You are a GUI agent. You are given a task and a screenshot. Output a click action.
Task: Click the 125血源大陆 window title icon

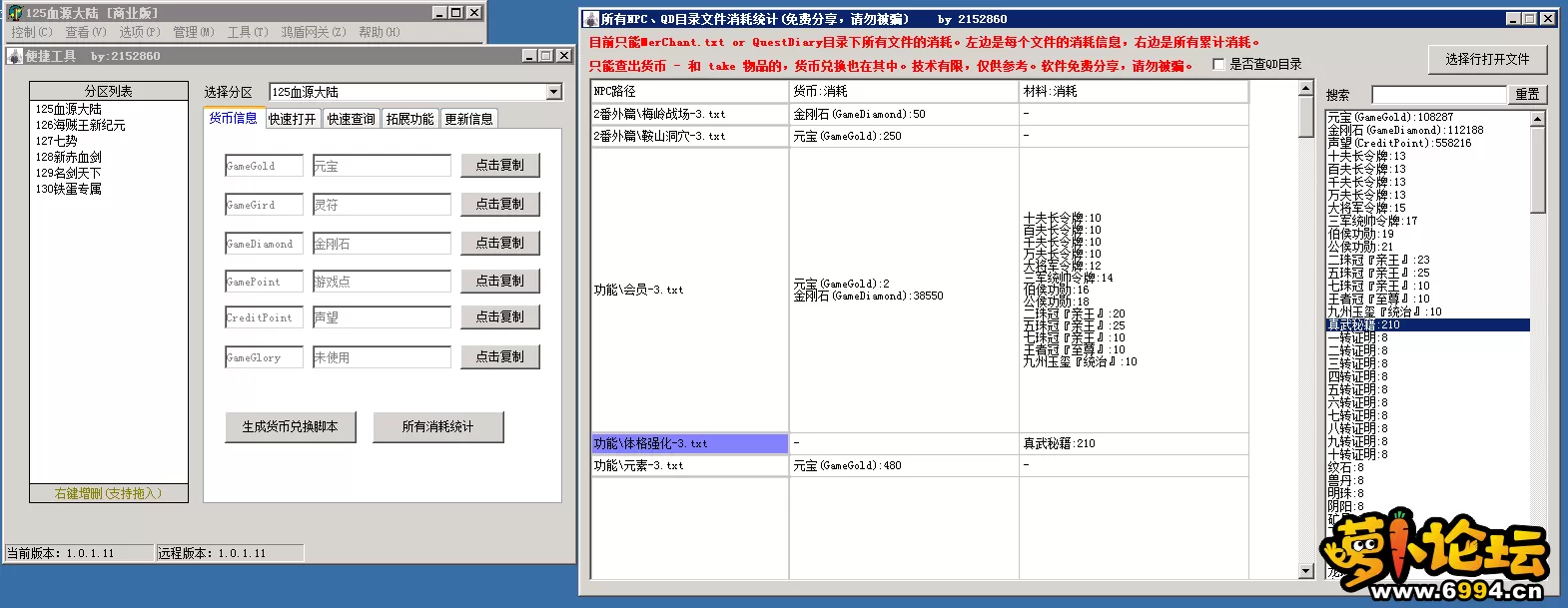click(15, 13)
